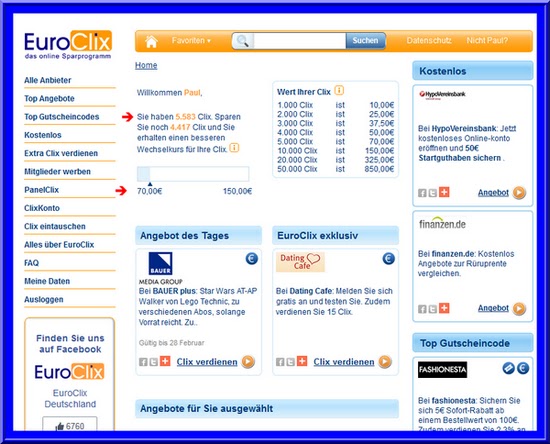Screen dimensions: 550x444
Task: Click the 10.000 Clix ist 150,00€ row
Action: pyautogui.click(x=336, y=151)
